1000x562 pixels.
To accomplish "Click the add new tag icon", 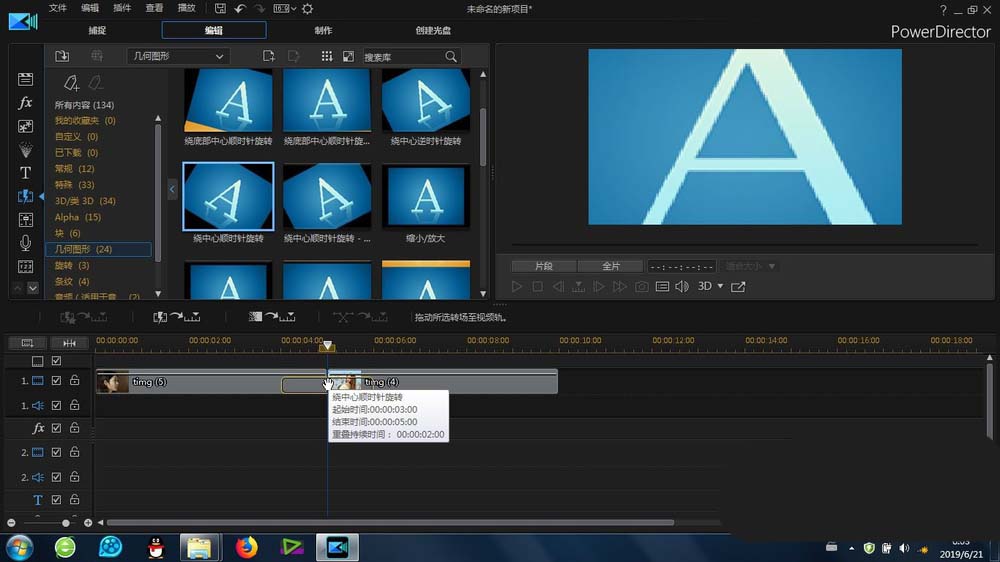I will point(71,82).
